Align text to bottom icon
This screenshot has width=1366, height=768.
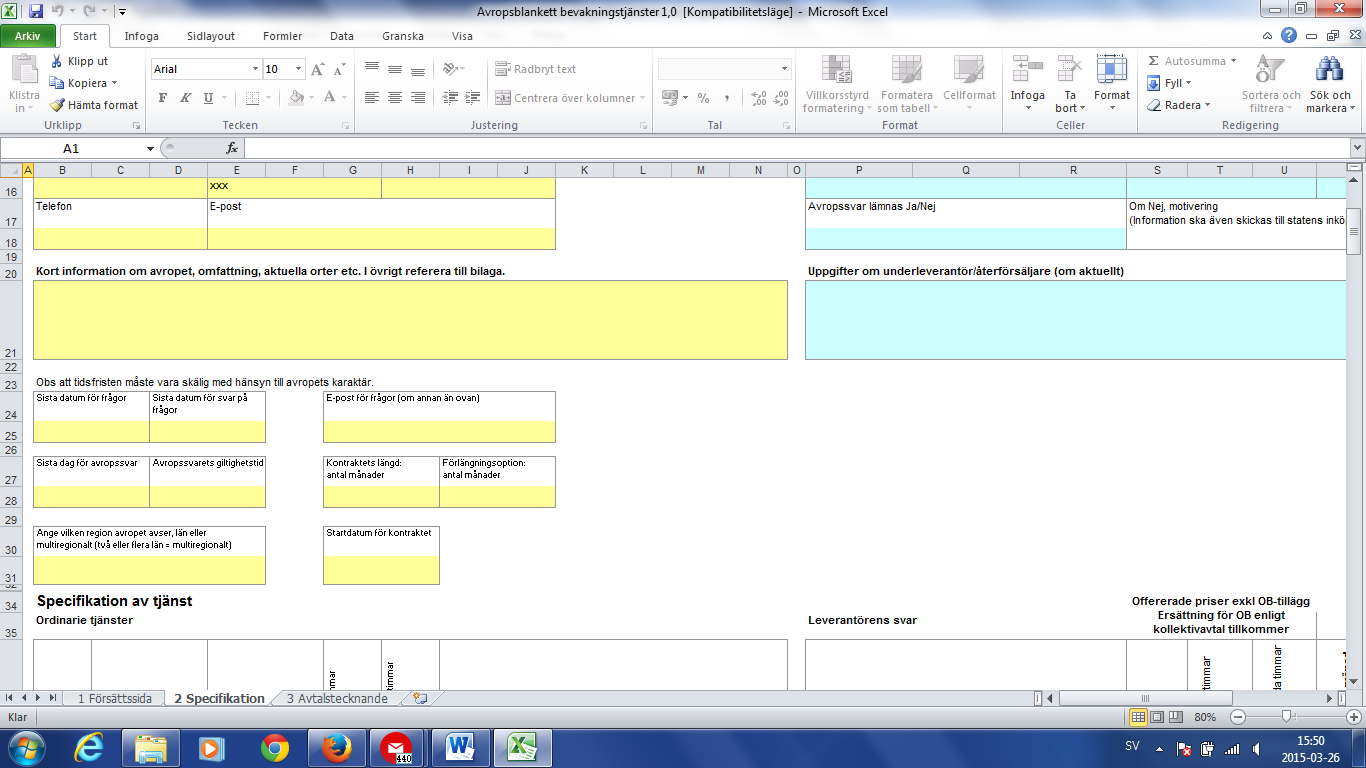(x=418, y=69)
